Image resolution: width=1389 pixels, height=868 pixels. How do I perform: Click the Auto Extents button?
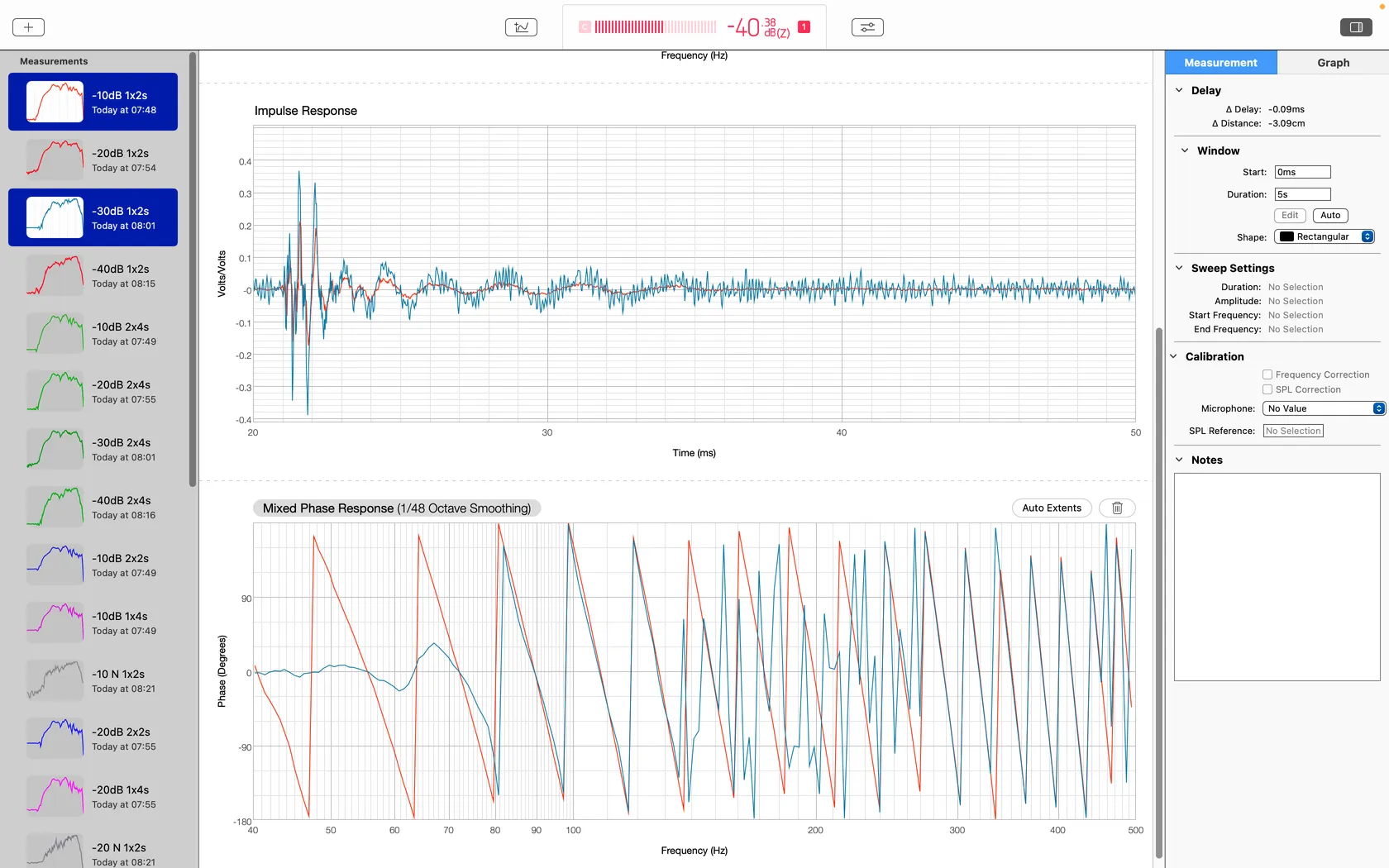1052,508
